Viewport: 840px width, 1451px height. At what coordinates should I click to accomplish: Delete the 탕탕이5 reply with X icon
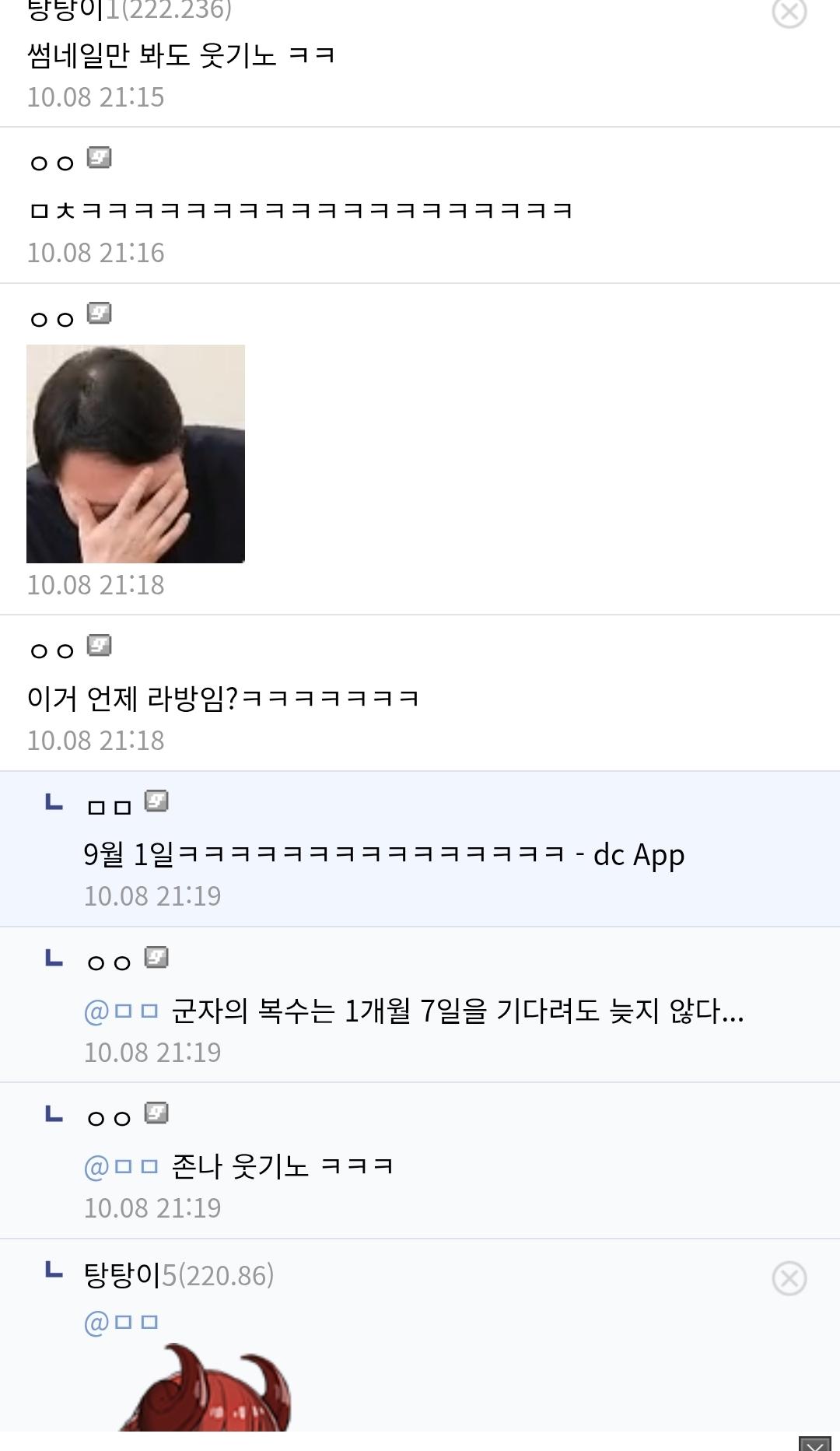click(x=789, y=1278)
